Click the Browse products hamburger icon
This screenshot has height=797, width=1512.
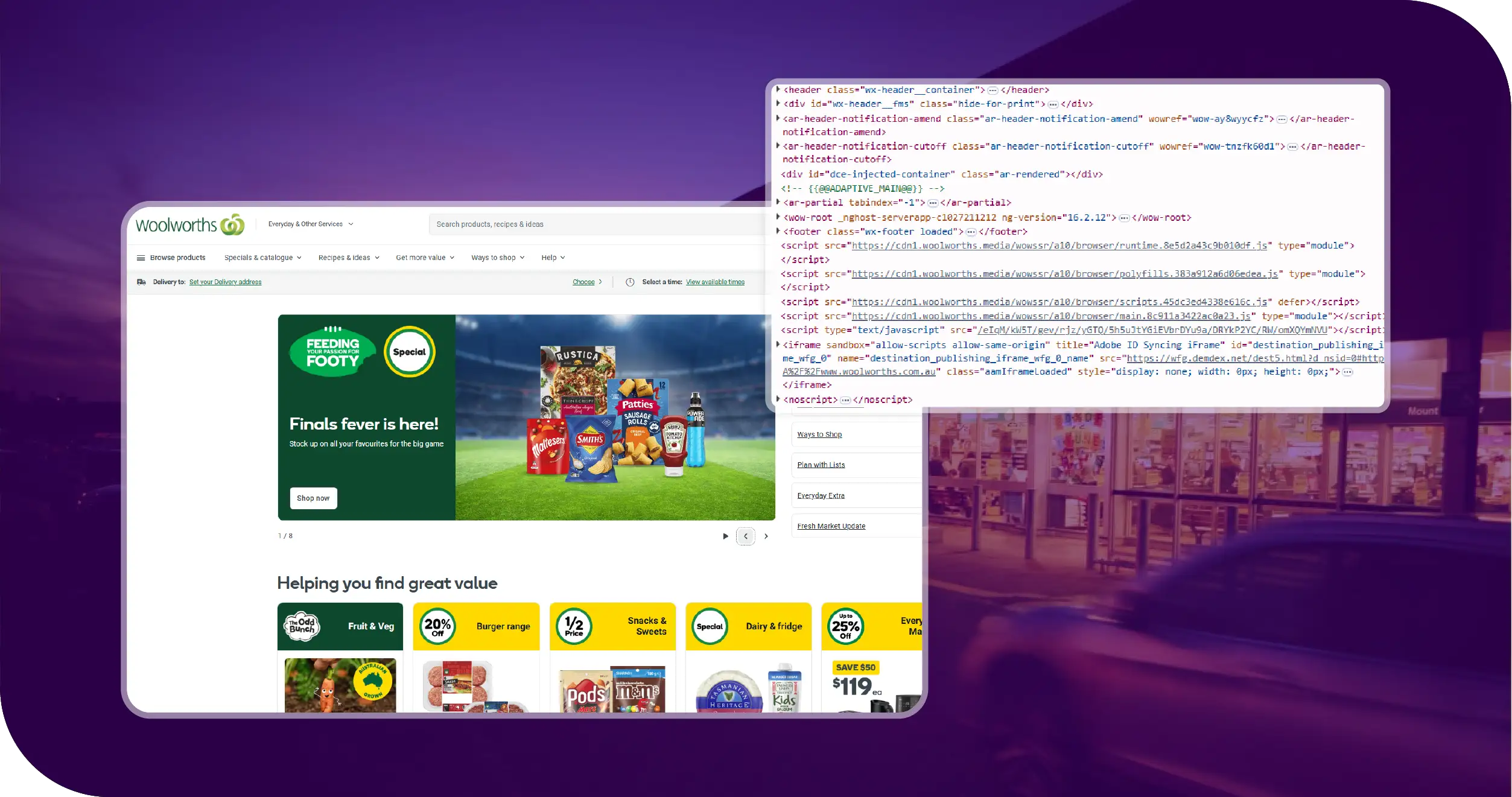click(141, 258)
